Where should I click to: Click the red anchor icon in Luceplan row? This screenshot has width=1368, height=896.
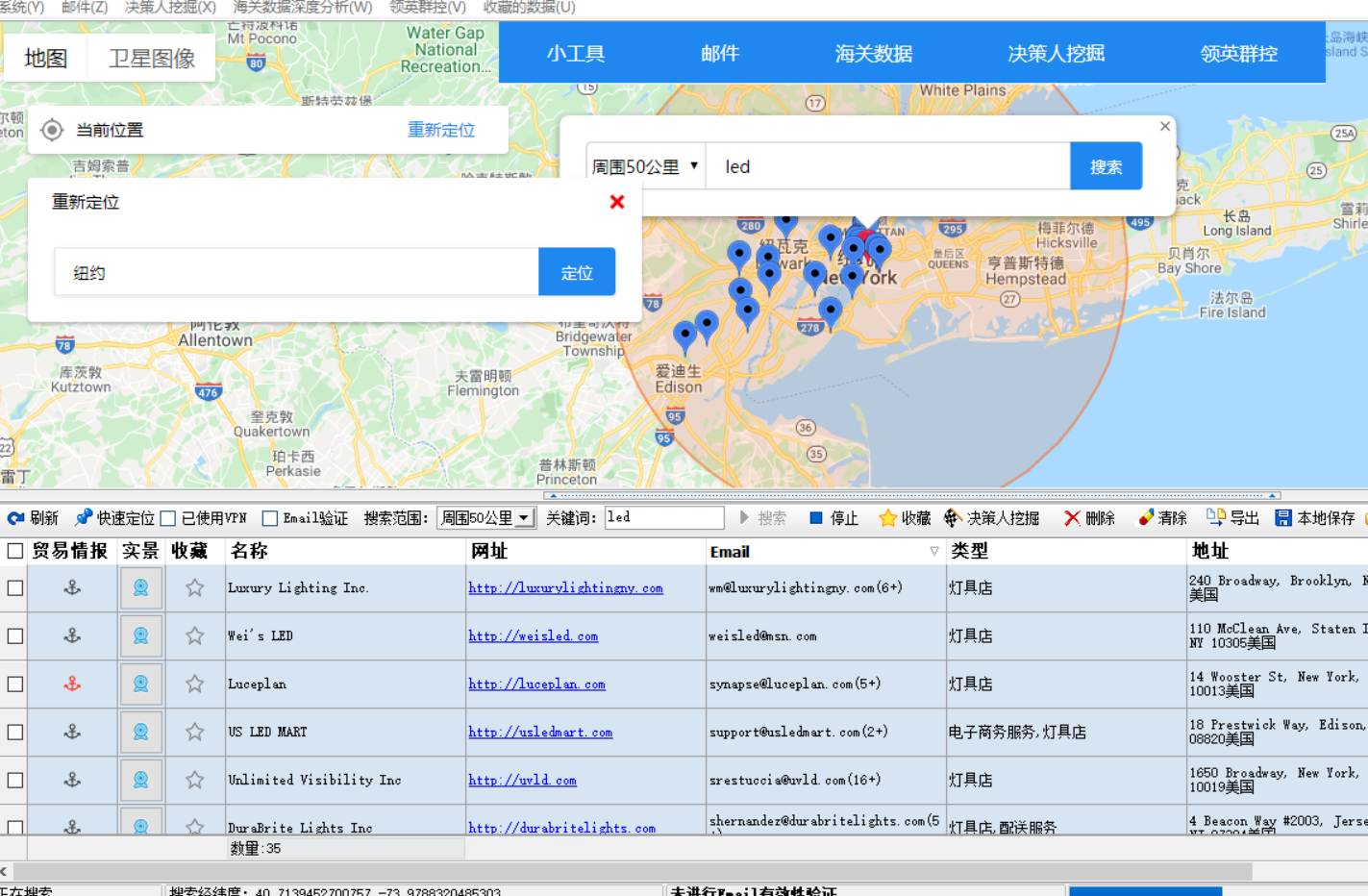point(72,684)
